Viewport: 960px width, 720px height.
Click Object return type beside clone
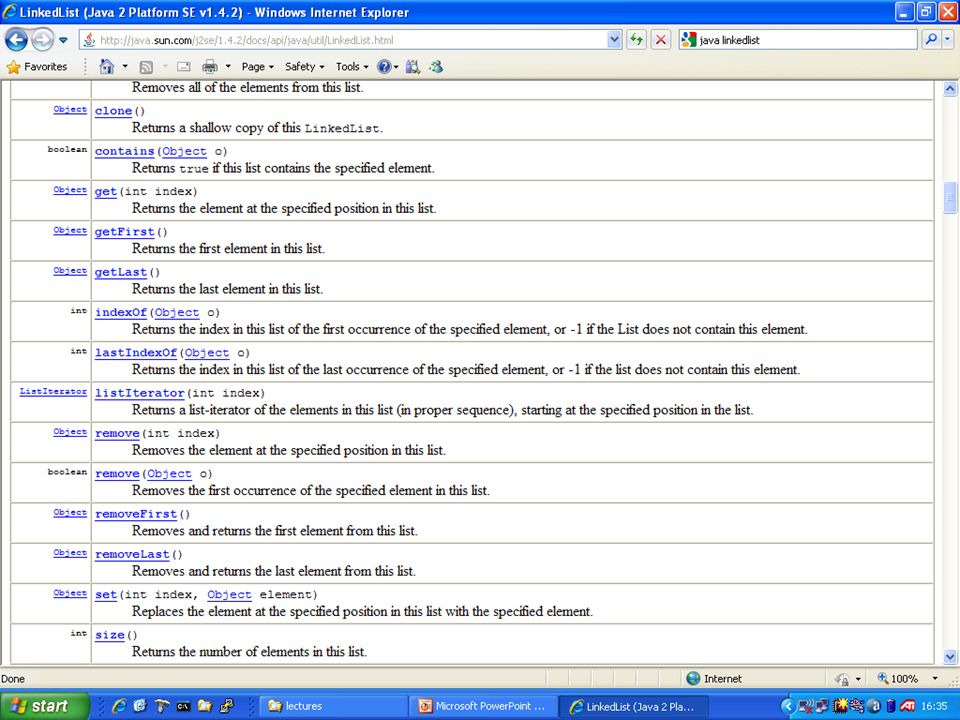70,109
